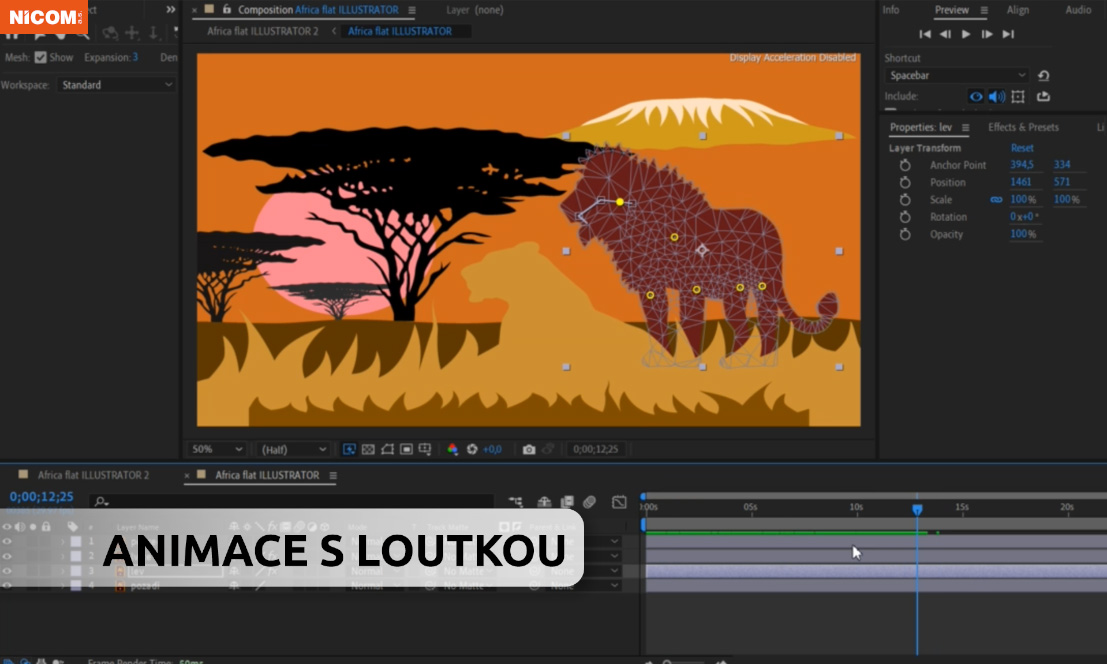
Task: Expand hidden tools with double chevron
Action: coord(170,10)
